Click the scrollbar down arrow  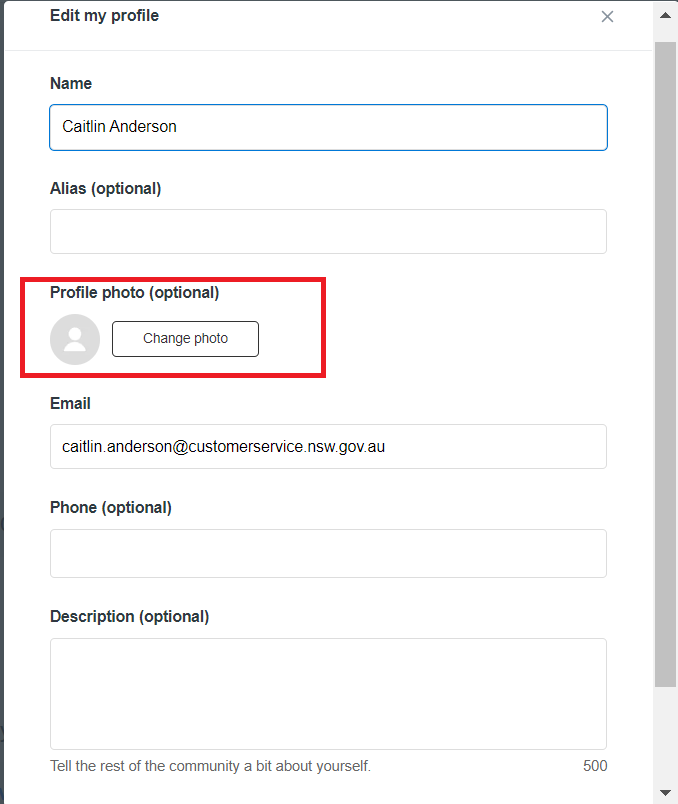pyautogui.click(x=665, y=793)
